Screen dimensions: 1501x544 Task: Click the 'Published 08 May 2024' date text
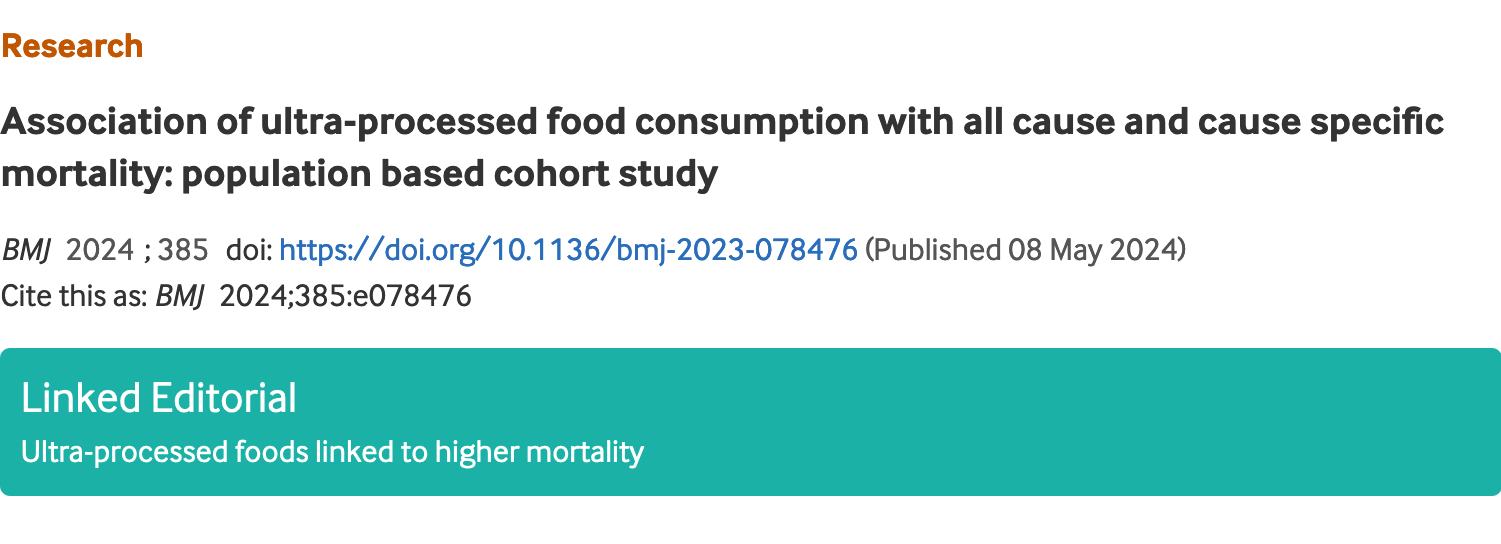[x=1024, y=249]
